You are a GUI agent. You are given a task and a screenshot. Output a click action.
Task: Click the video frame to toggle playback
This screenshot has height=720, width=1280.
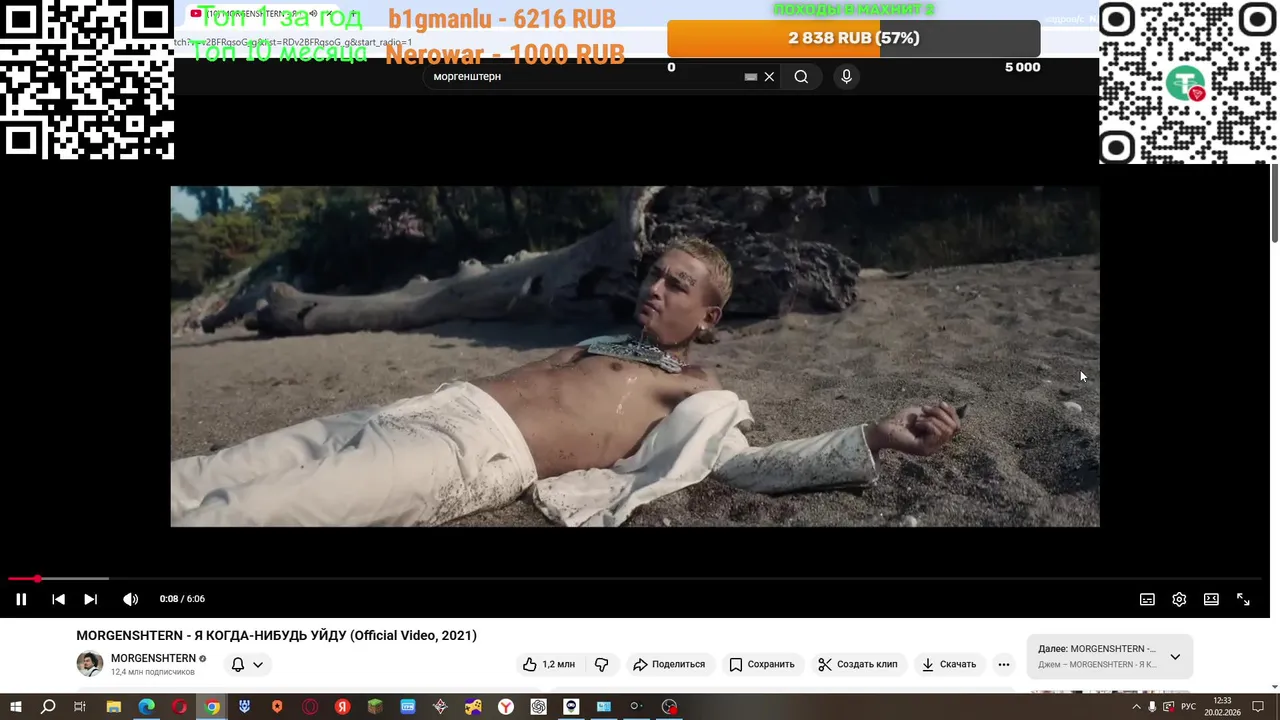(635, 356)
